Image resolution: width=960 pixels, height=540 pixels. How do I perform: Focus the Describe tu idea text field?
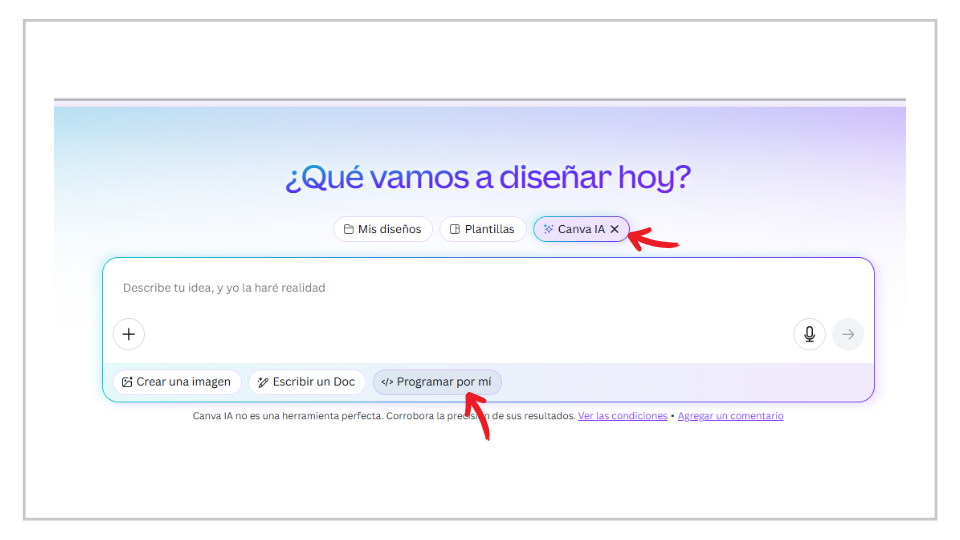(x=488, y=288)
